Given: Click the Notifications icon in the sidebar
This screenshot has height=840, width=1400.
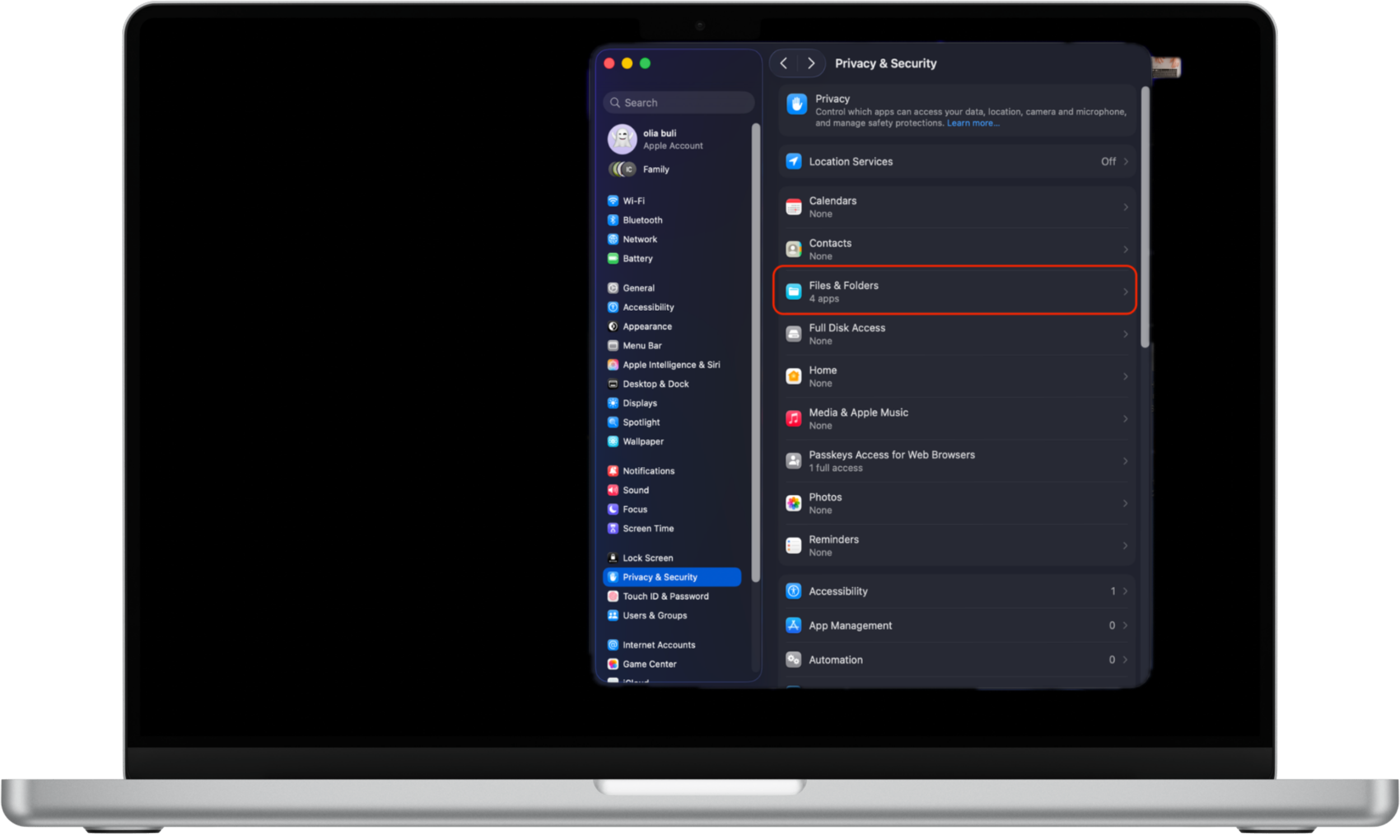Looking at the screenshot, I should coord(613,470).
